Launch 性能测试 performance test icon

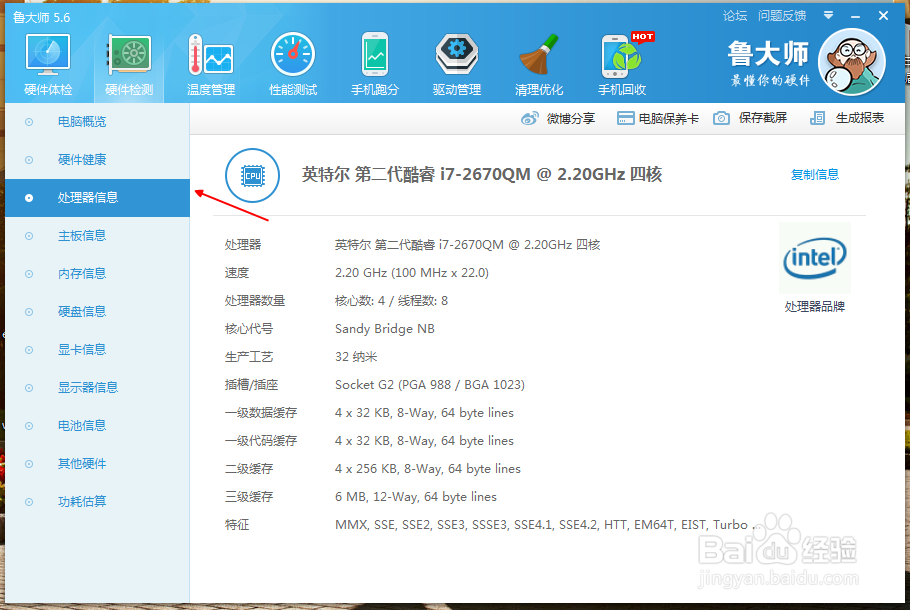pyautogui.click(x=293, y=55)
